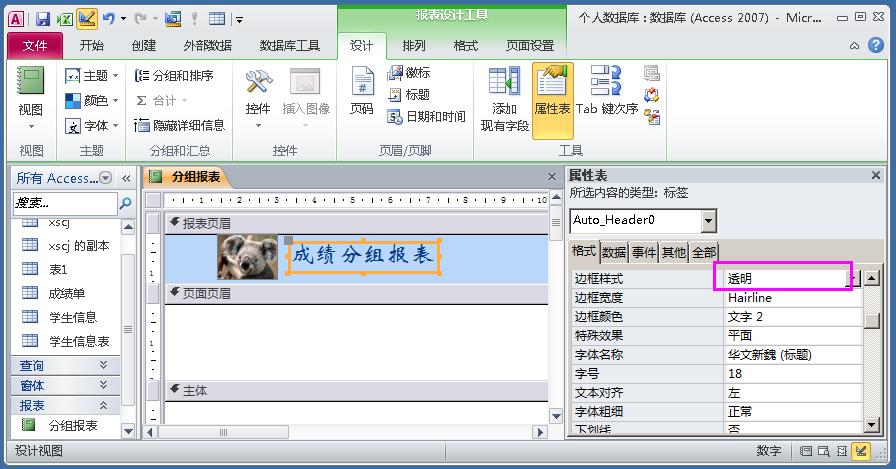
Task: Open the 视图 (View) button in the ribbon
Action: (x=30, y=98)
